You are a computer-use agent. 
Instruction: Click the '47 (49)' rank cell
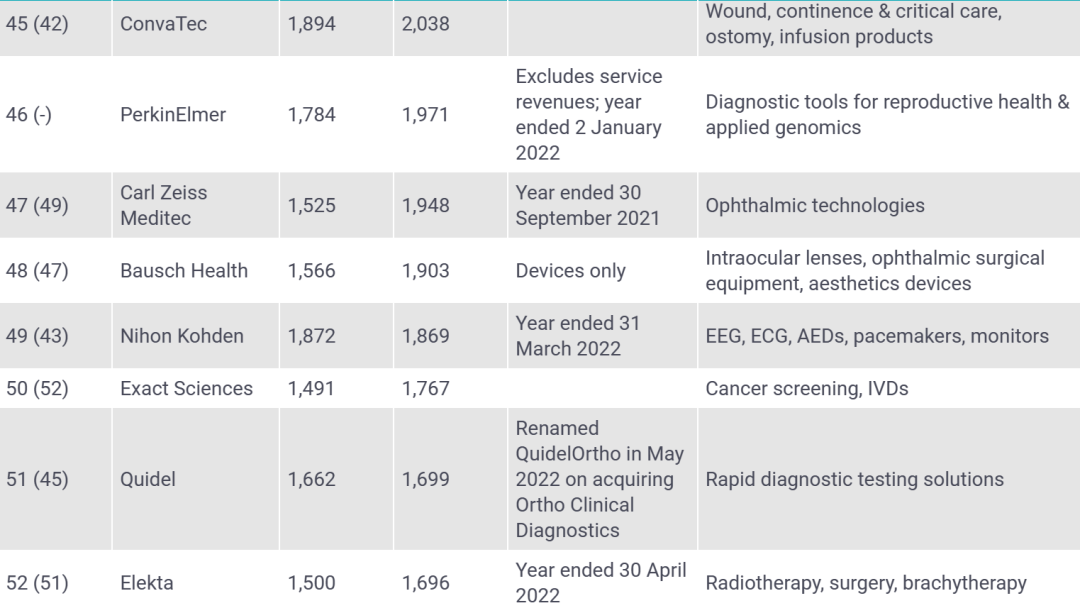point(37,205)
